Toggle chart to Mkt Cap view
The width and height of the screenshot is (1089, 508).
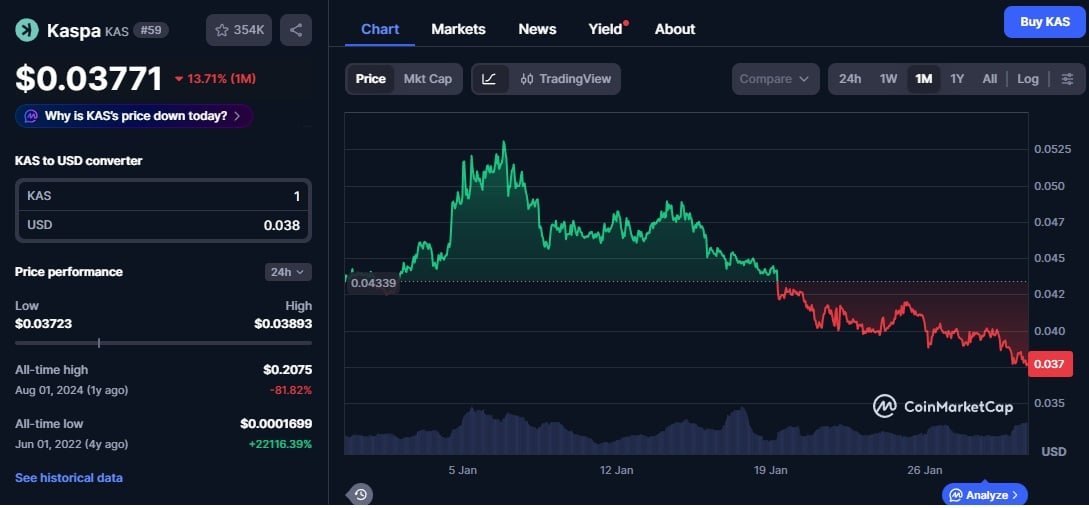point(427,79)
